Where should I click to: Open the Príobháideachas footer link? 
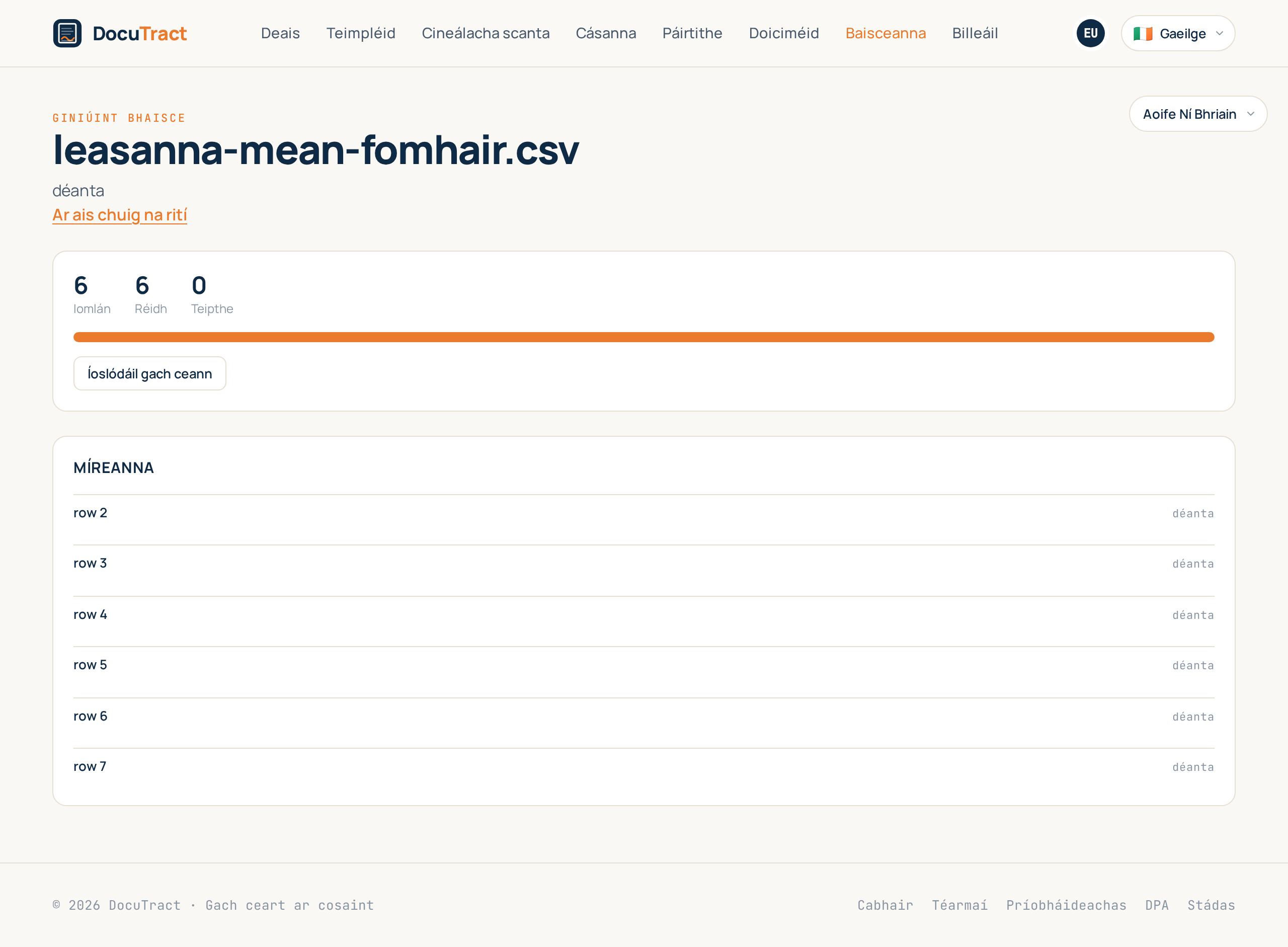1066,905
